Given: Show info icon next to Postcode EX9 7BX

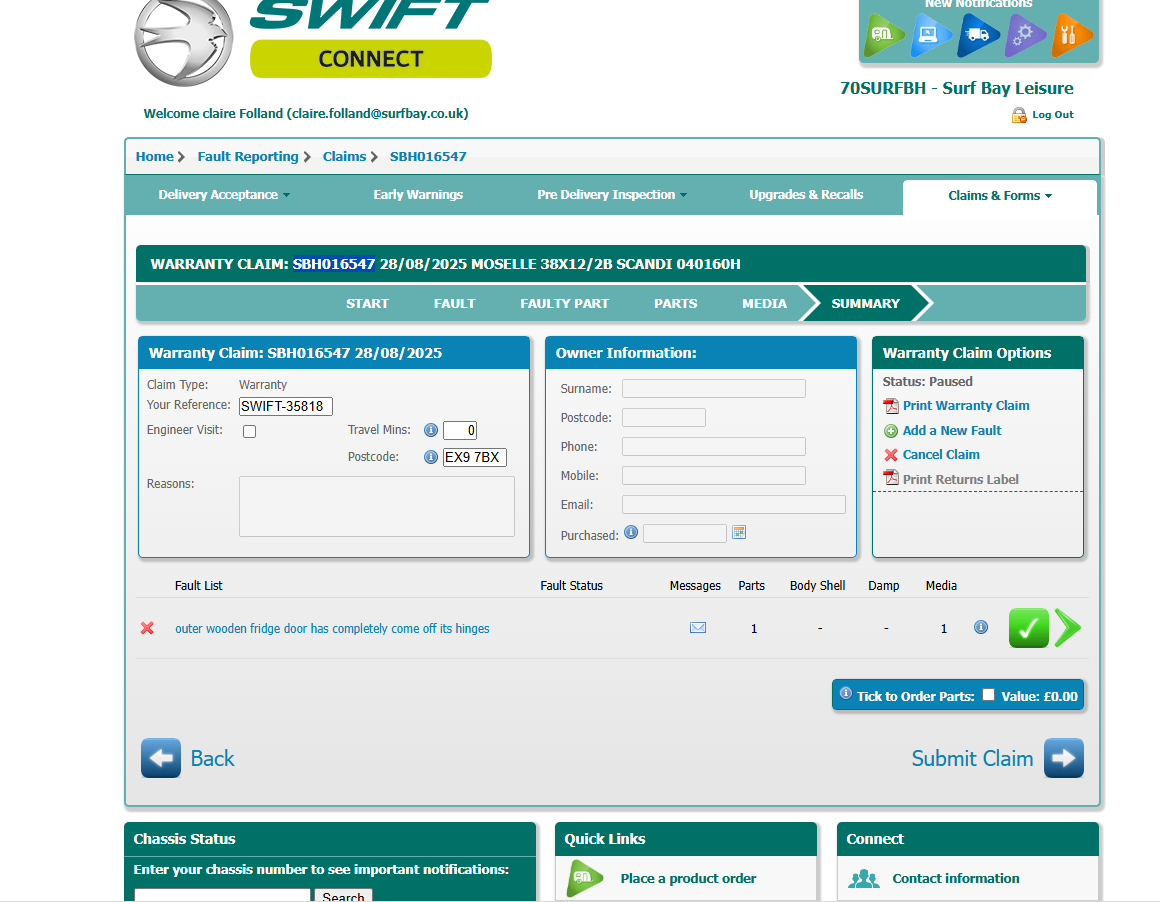Looking at the screenshot, I should (x=431, y=457).
